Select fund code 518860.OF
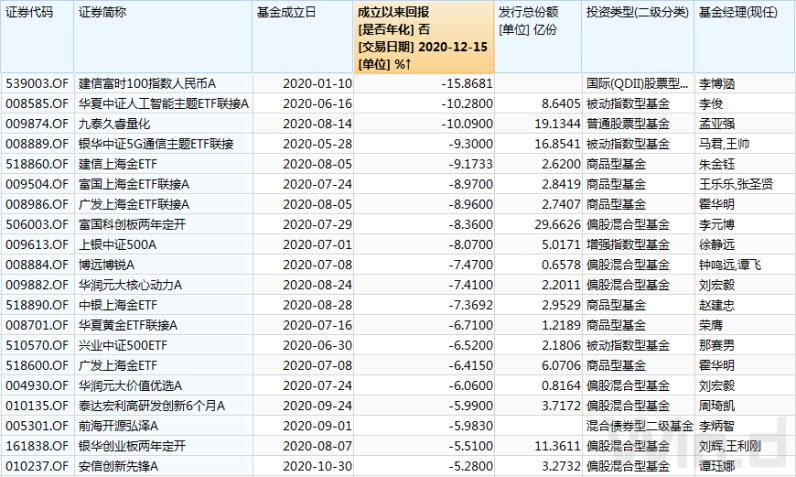The image size is (796, 477). (37, 164)
